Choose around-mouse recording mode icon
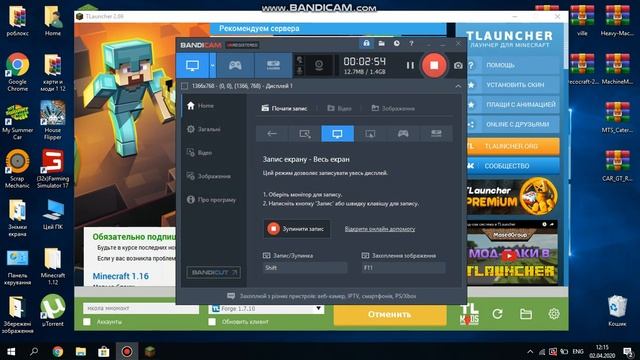 [370, 134]
